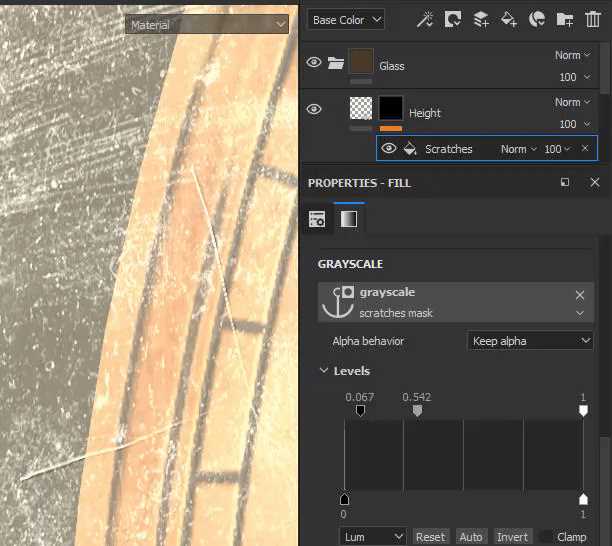Open the fill projection settings tab icon
Image resolution: width=612 pixels, height=546 pixels.
point(317,219)
